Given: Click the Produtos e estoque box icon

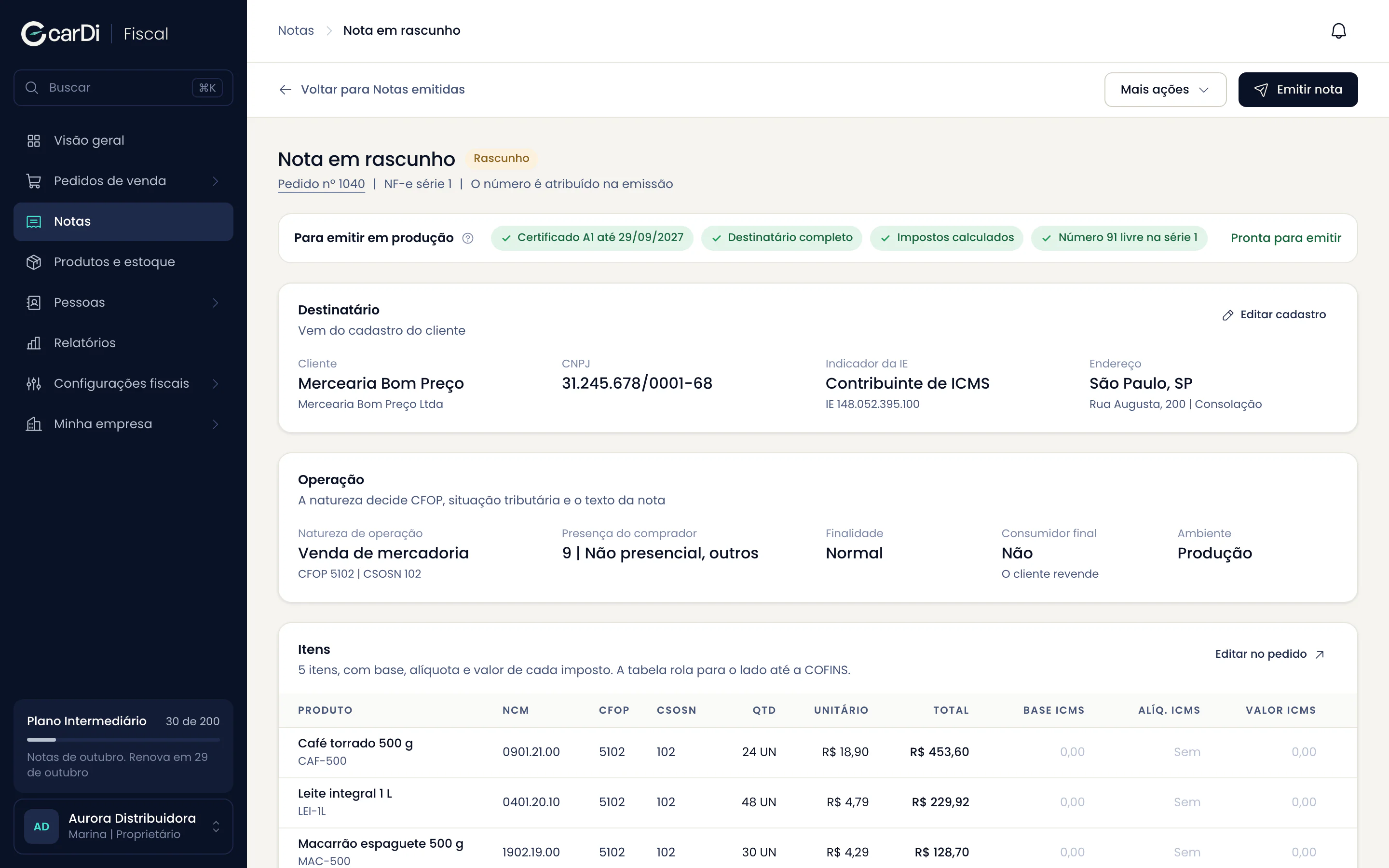Looking at the screenshot, I should tap(34, 262).
